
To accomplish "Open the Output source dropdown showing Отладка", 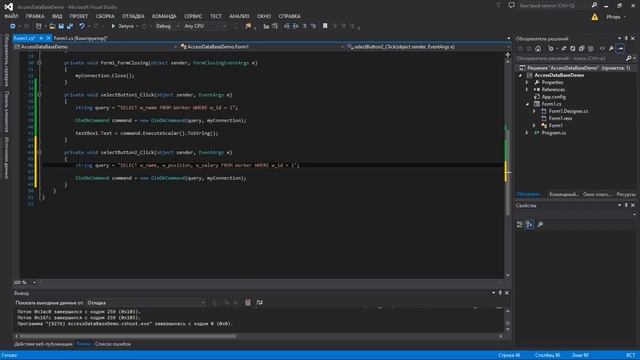I will point(146,302).
